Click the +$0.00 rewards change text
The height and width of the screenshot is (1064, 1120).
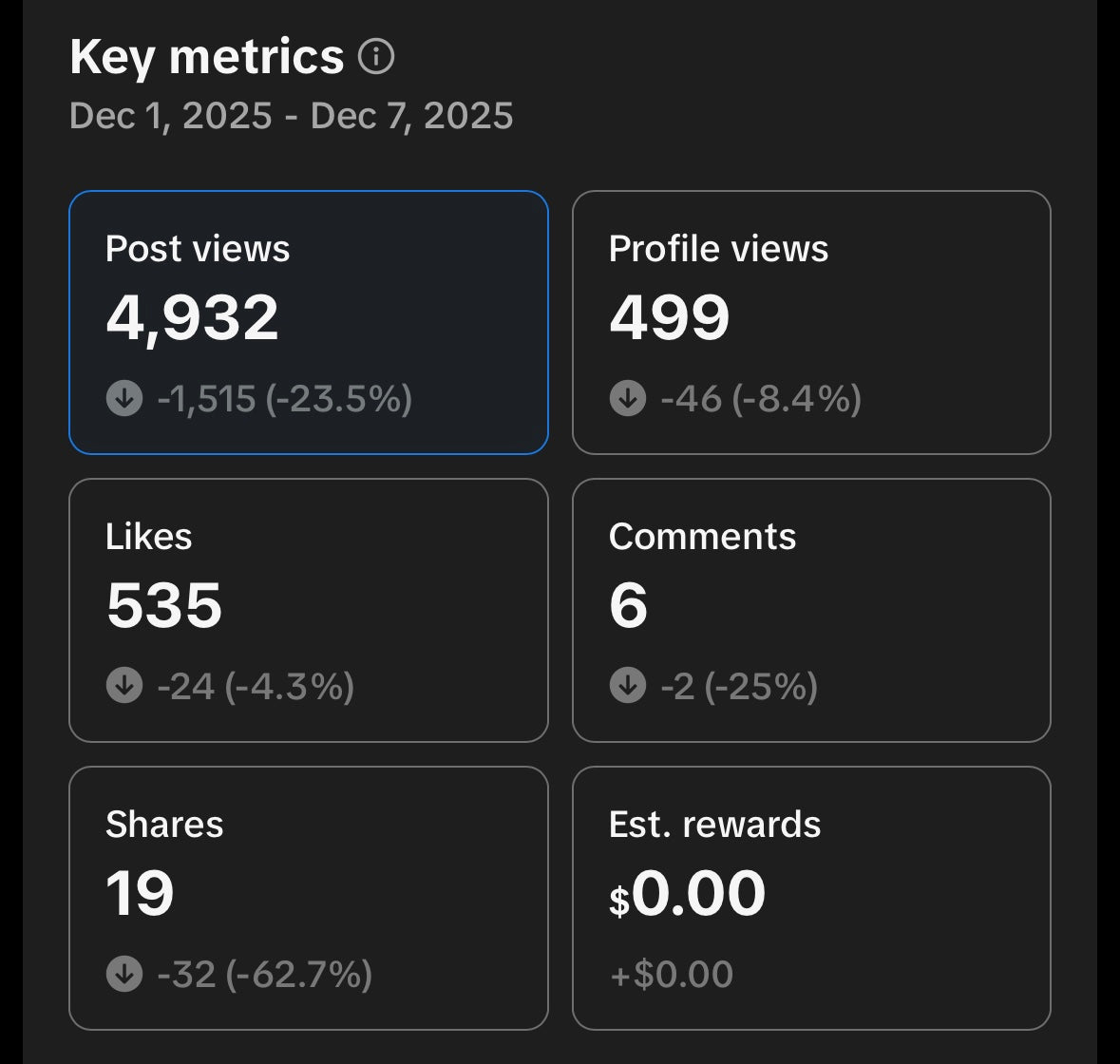pos(672,974)
